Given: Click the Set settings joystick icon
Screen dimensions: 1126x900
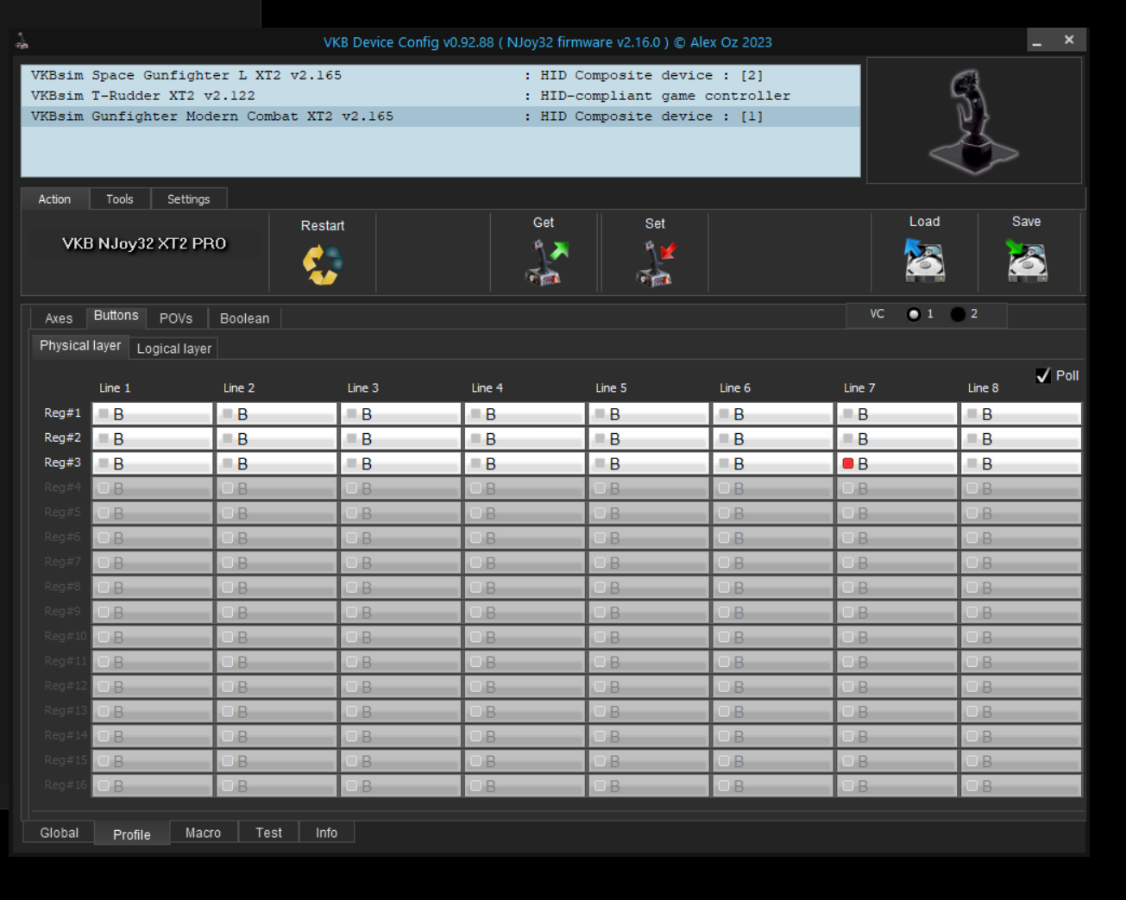Looking at the screenshot, I should tap(656, 264).
